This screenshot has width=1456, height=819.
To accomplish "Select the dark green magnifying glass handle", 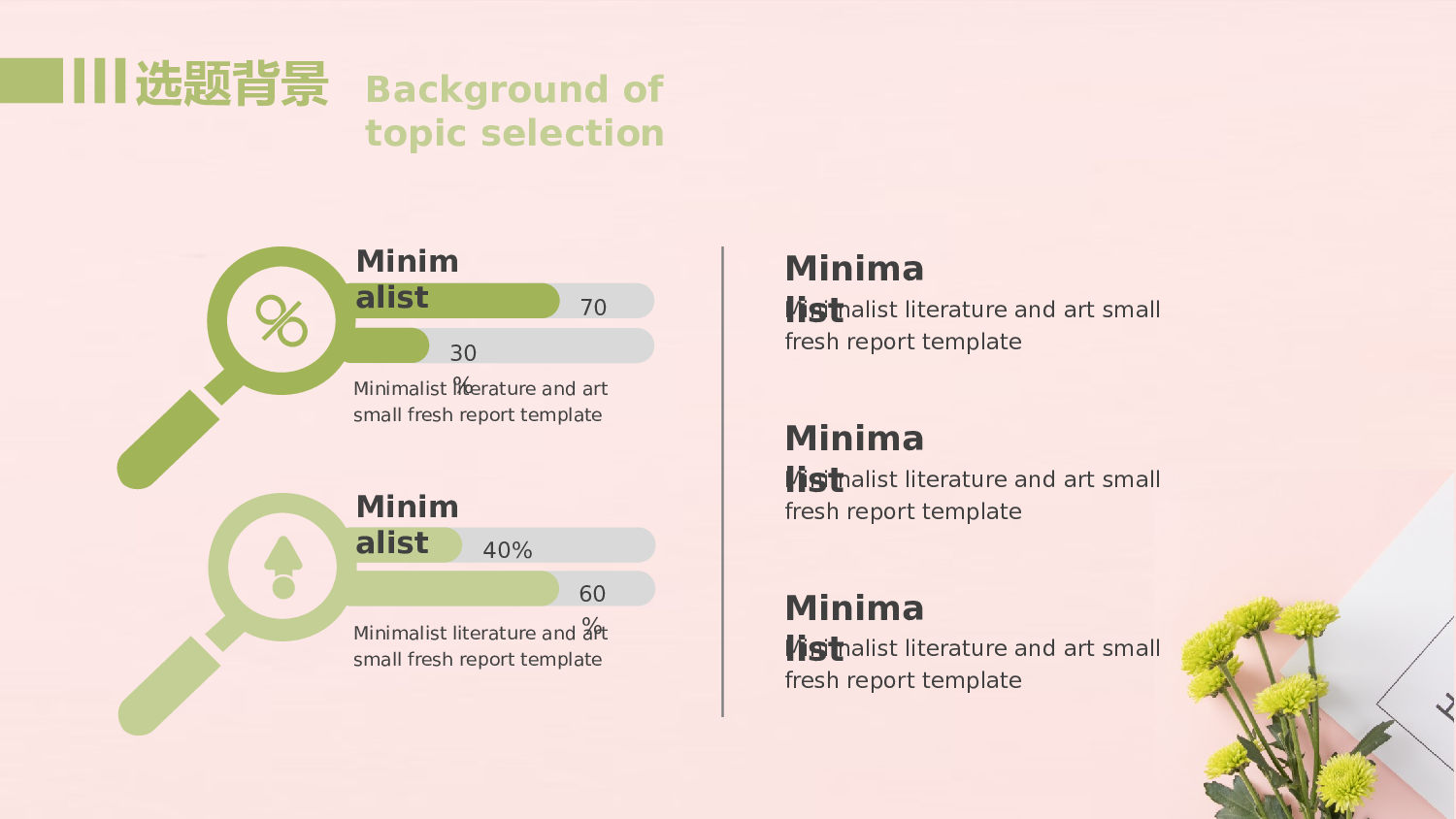I will 169,439.
